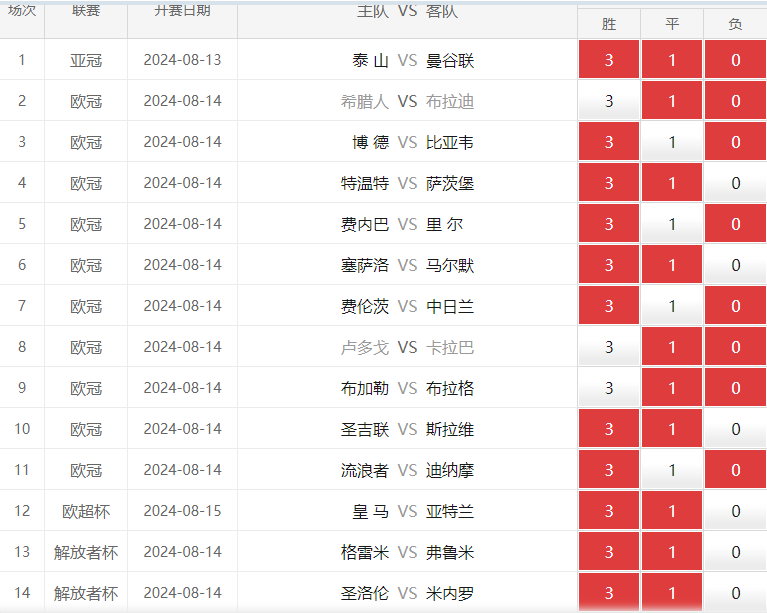Viewport: 767px width, 613px height.
Task: Deselect draw option 1 for 希腊人 VS 布拉迪
Action: (x=672, y=101)
